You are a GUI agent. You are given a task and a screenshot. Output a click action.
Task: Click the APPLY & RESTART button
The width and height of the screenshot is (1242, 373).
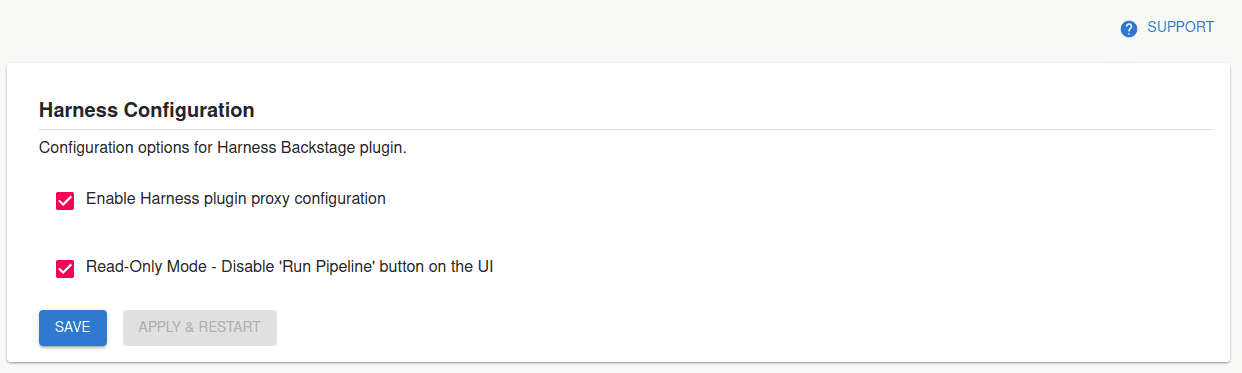point(200,328)
